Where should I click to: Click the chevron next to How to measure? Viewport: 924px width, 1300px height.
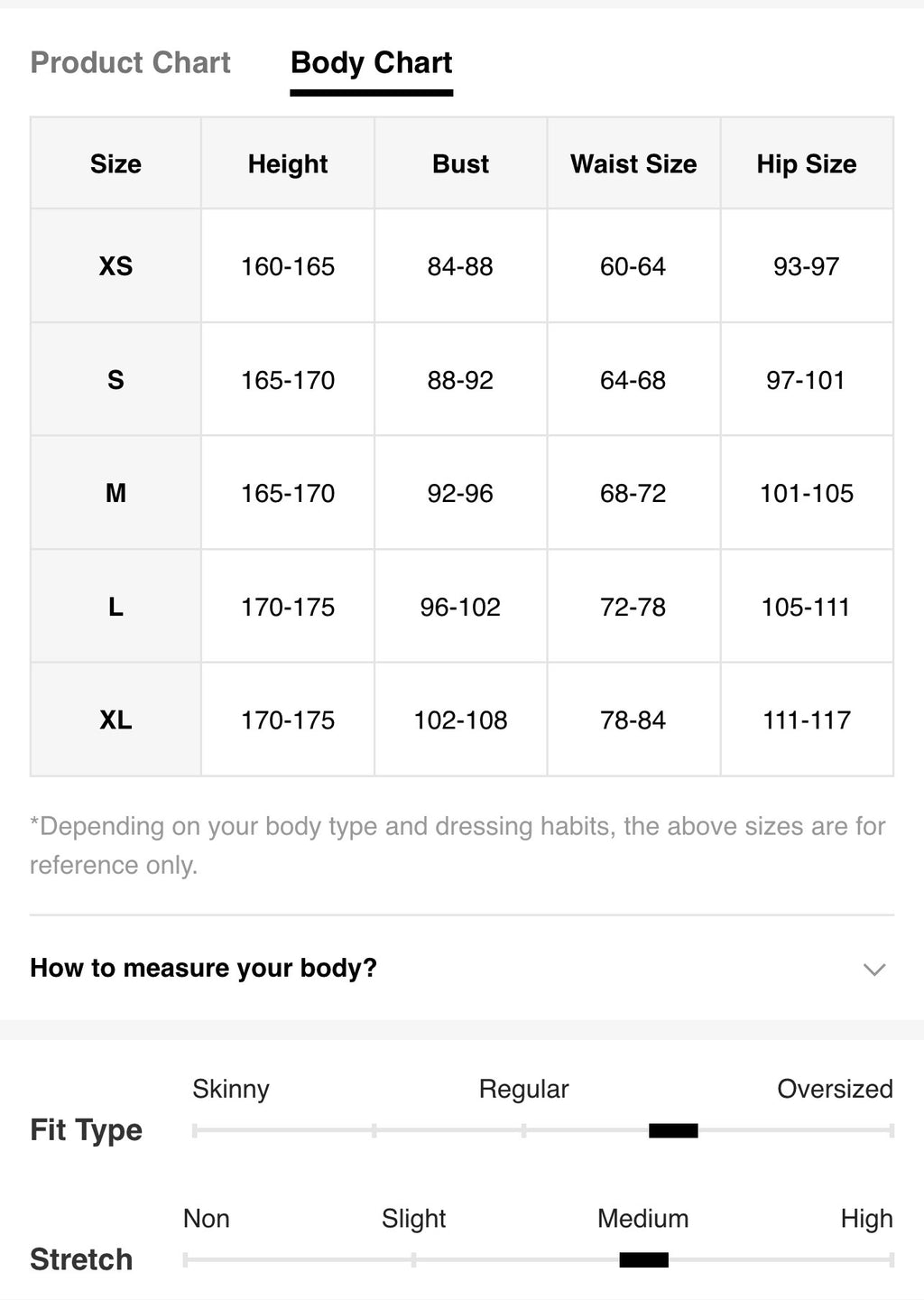pyautogui.click(x=874, y=970)
